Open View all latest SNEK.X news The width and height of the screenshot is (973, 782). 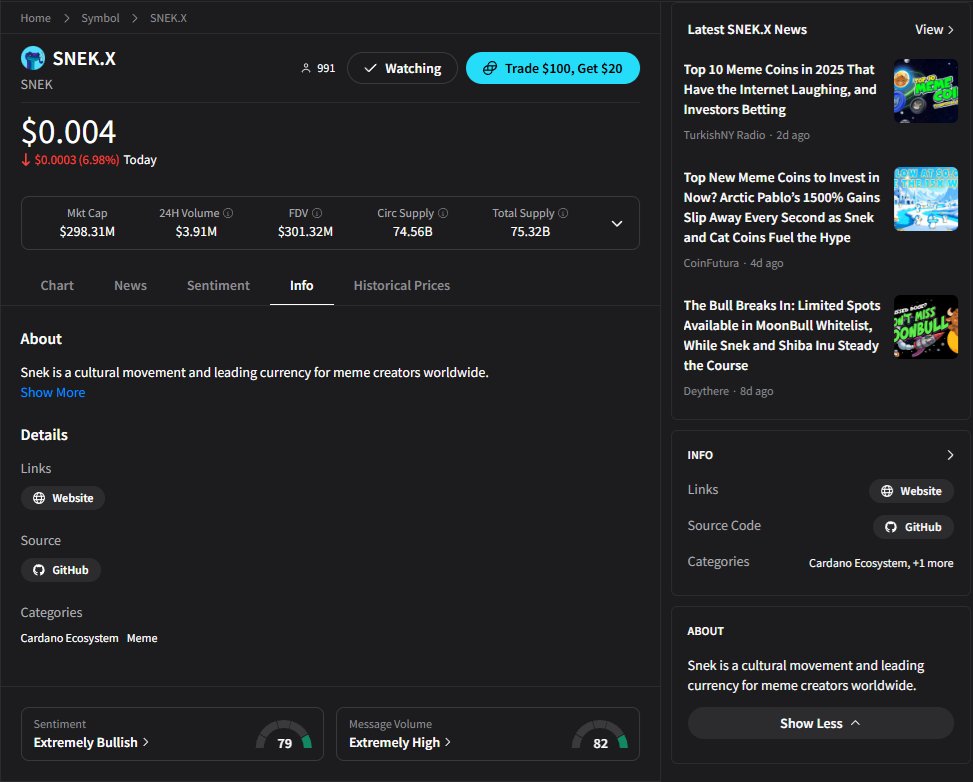pos(934,29)
